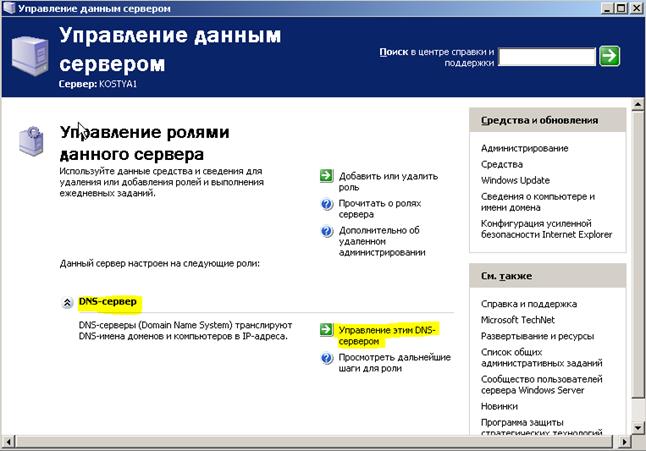The width and height of the screenshot is (646, 451).
Task: Click server name KOSTYA1 text
Action: pyautogui.click(x=118, y=84)
